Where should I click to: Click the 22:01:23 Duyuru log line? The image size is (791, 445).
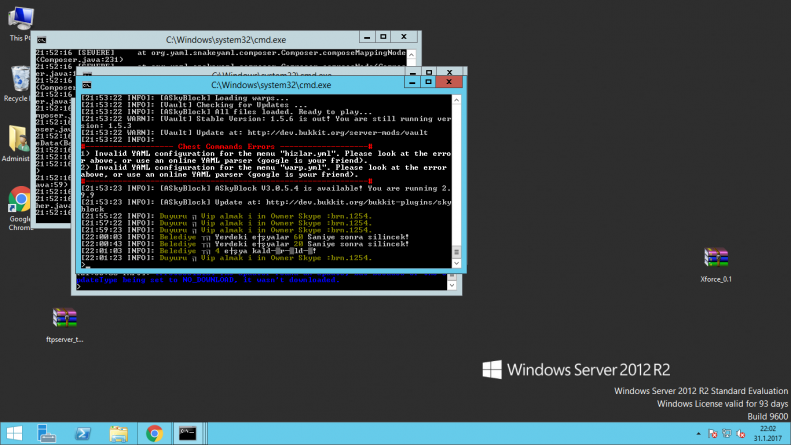point(227,258)
